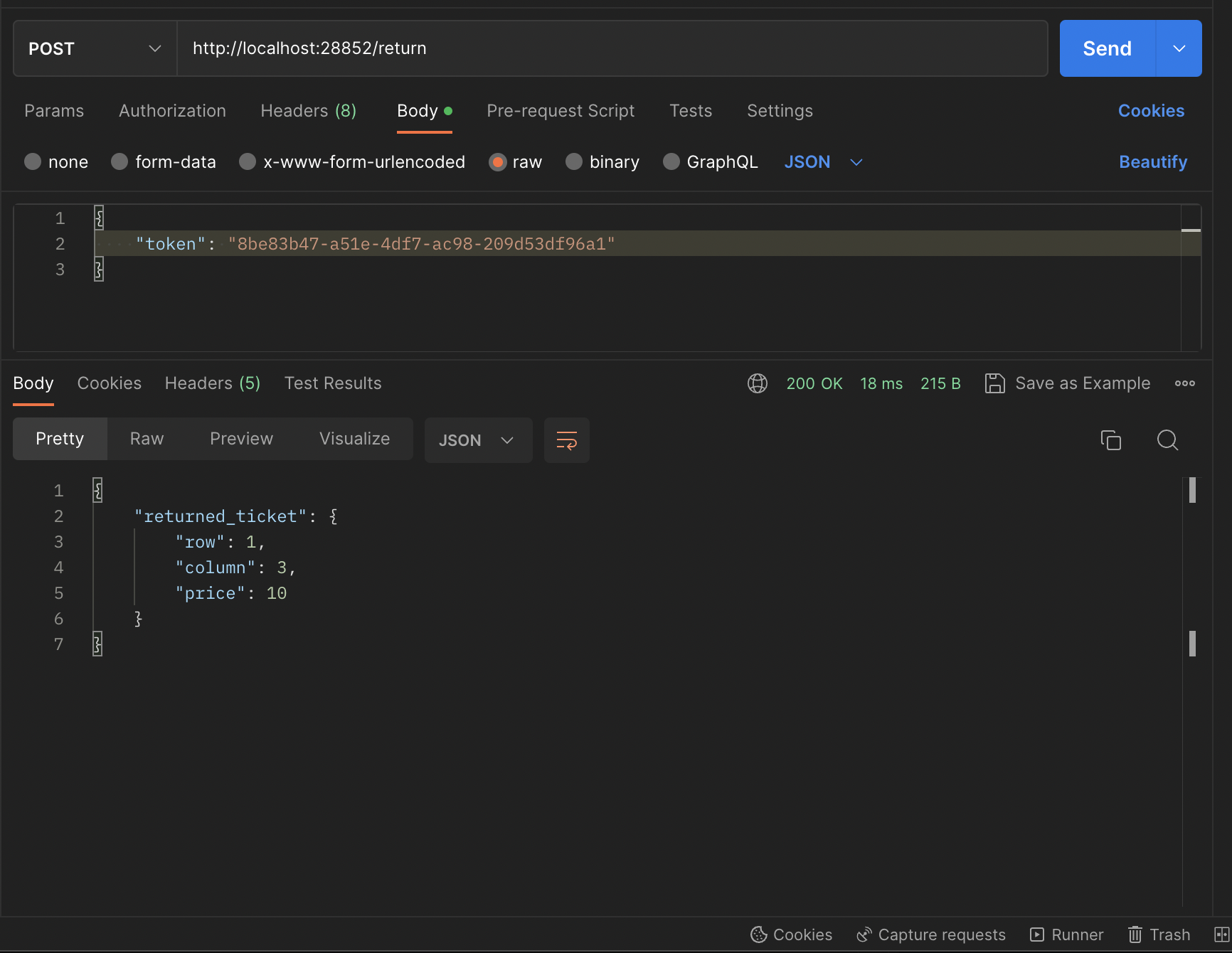This screenshot has height=953, width=1232.
Task: Click the two-pane layout icon bottom right
Action: (1221, 935)
